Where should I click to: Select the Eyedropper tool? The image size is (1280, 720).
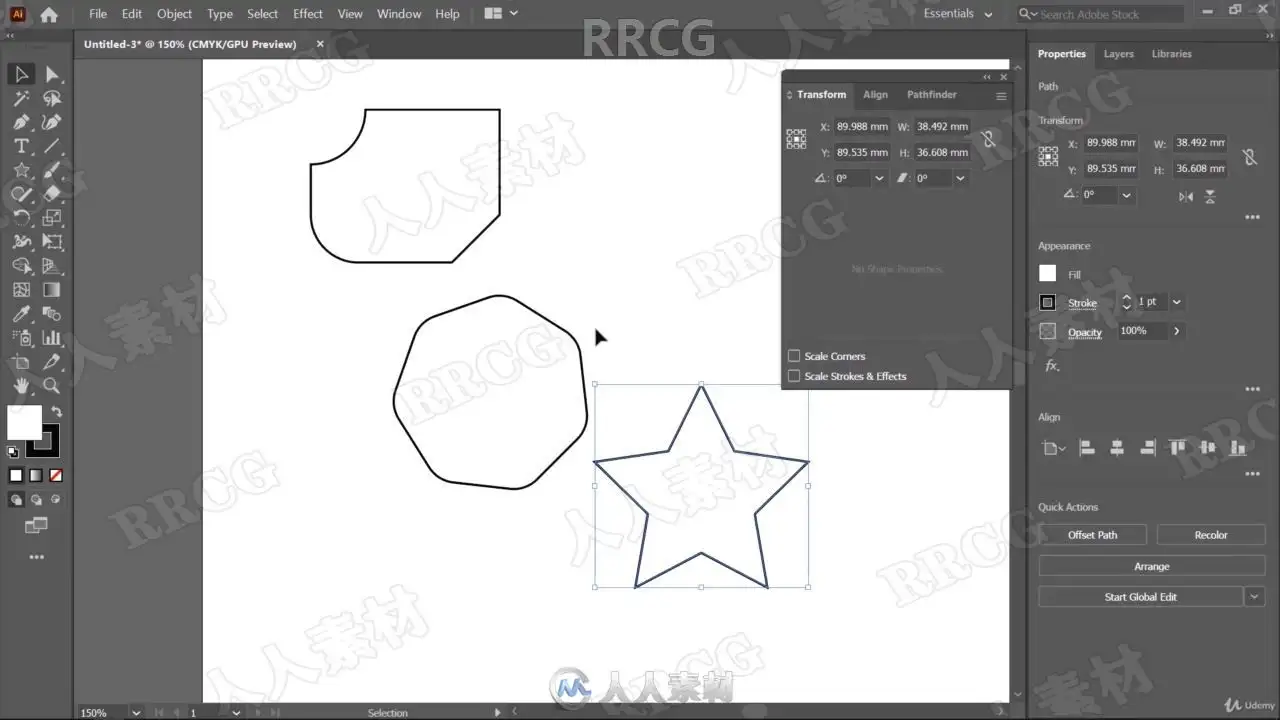[21, 314]
